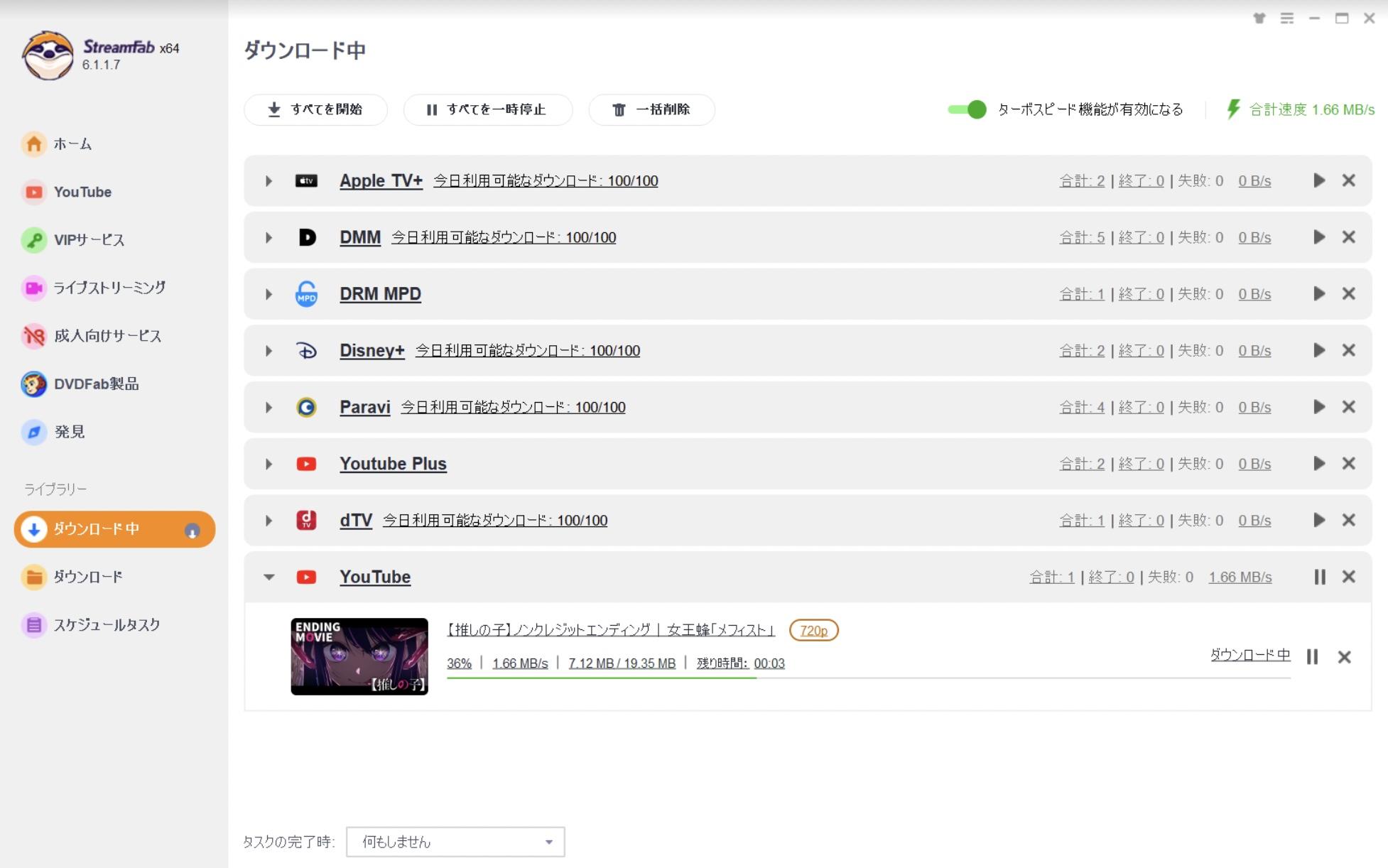Image resolution: width=1388 pixels, height=868 pixels.
Task: Click 一括削除 trash button
Action: 651,109
